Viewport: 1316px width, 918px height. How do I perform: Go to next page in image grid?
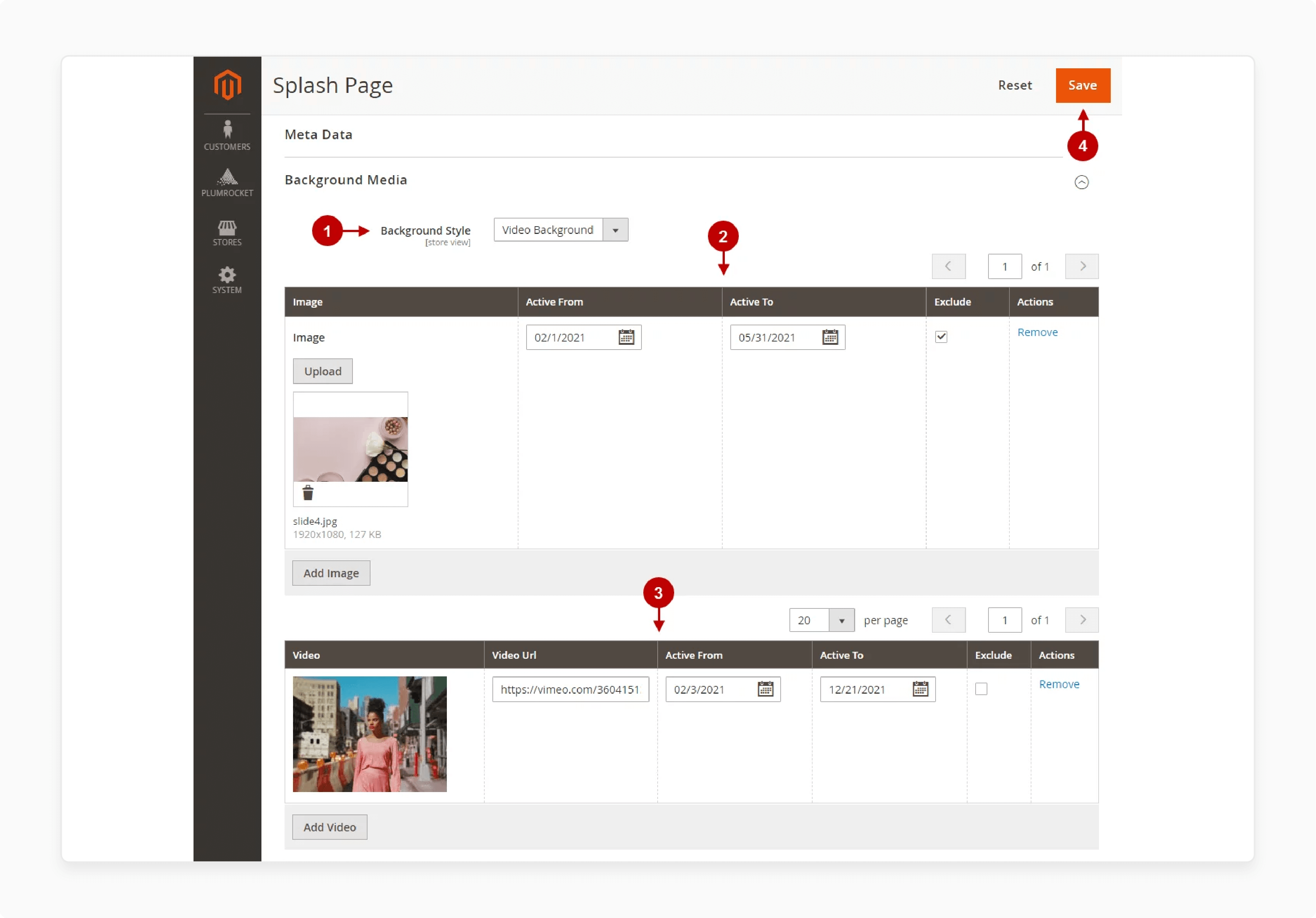click(1082, 267)
